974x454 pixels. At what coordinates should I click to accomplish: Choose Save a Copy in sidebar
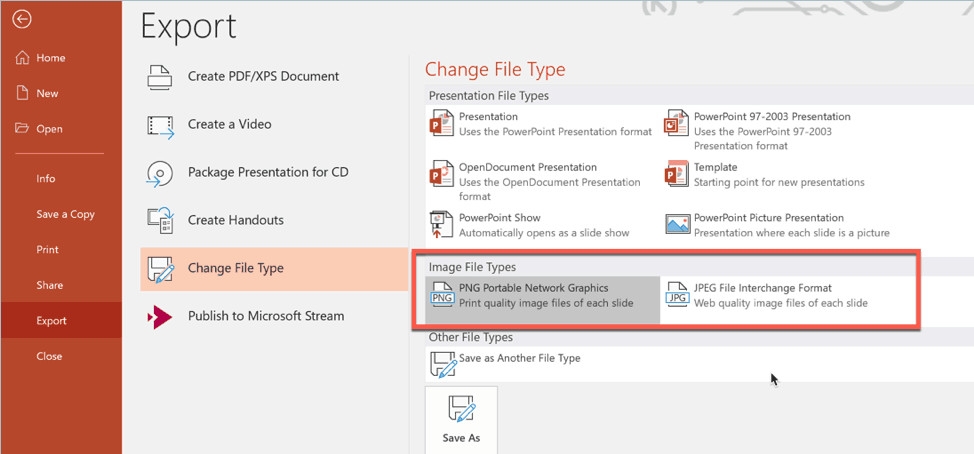tap(61, 214)
